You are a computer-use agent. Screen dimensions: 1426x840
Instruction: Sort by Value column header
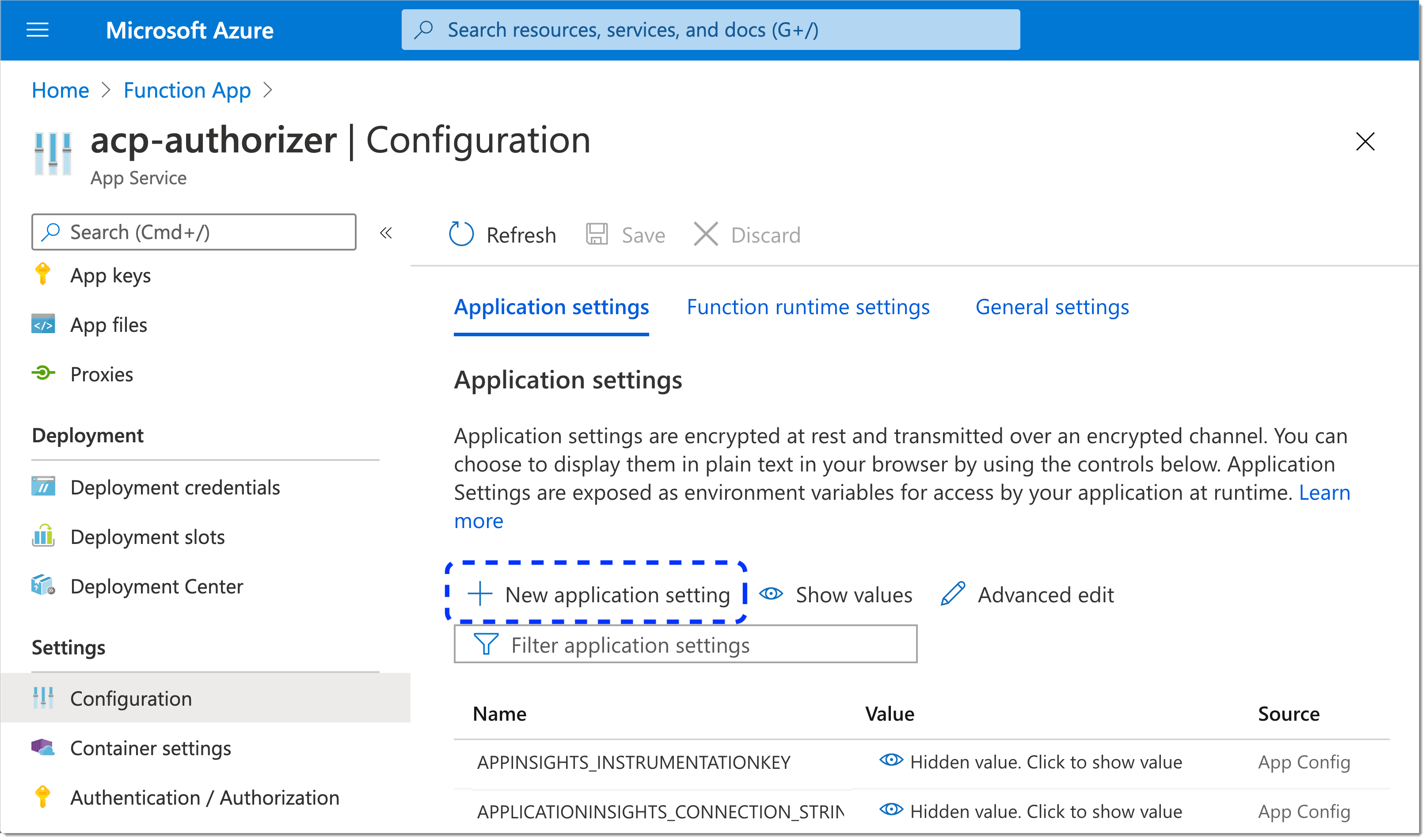click(x=890, y=715)
